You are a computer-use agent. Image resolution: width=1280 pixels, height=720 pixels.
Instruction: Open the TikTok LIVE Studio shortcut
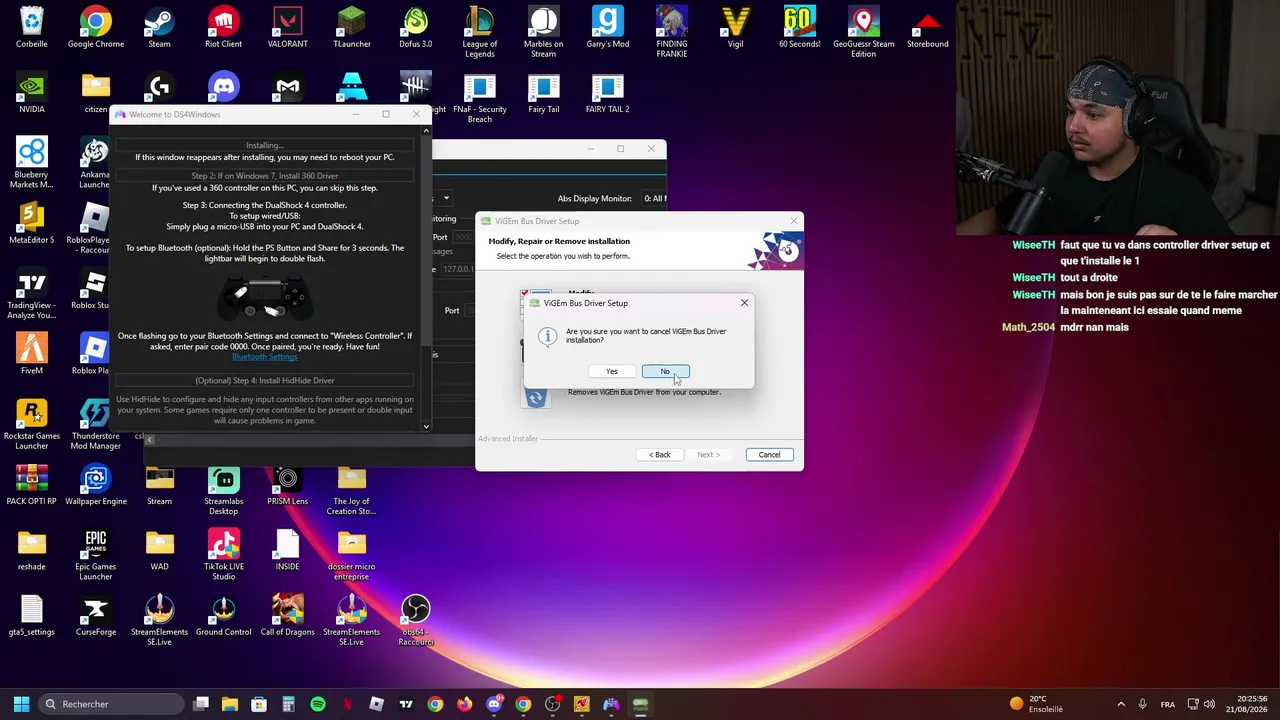223,555
